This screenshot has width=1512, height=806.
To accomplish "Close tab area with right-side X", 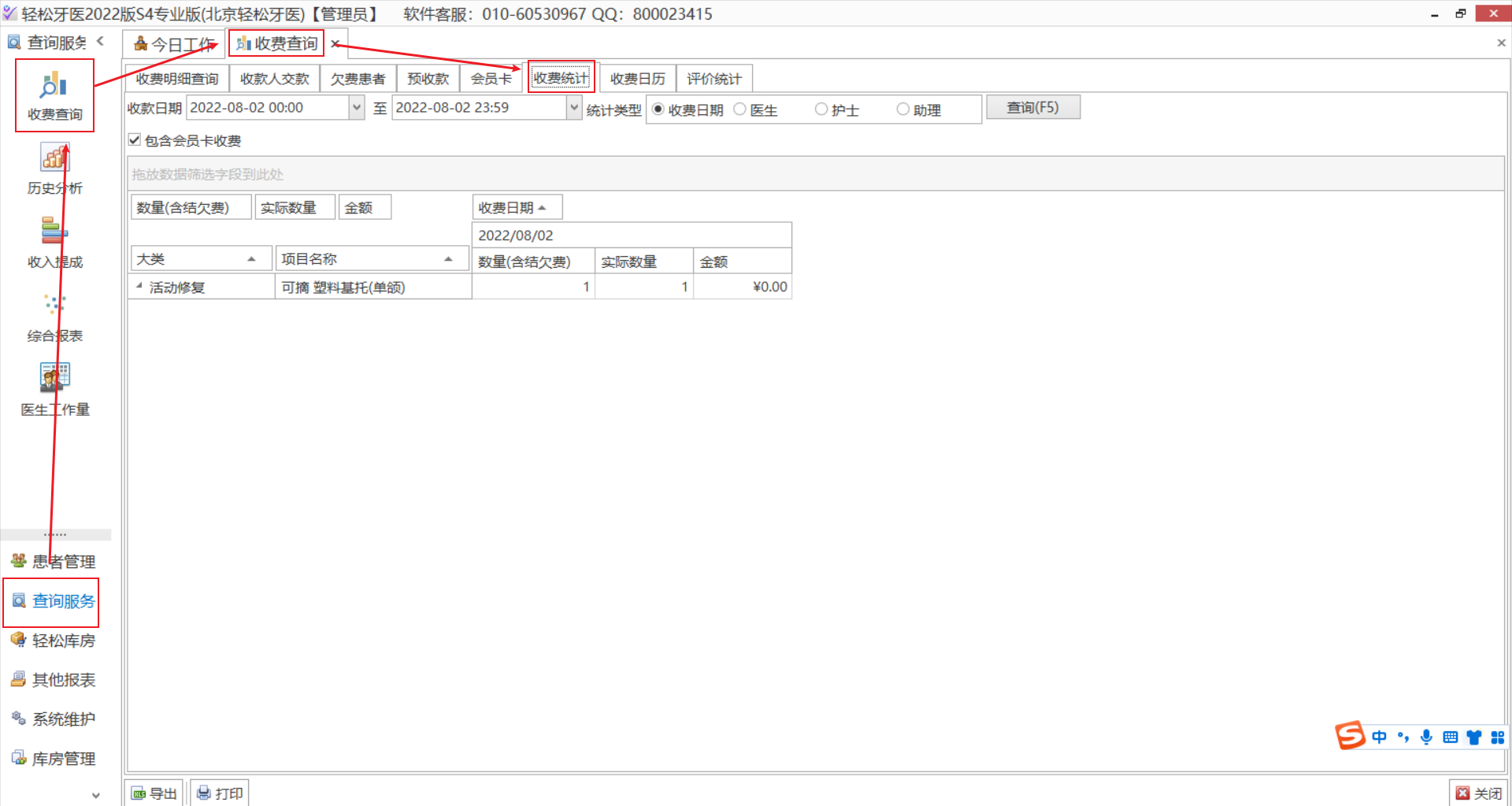I will click(1501, 43).
